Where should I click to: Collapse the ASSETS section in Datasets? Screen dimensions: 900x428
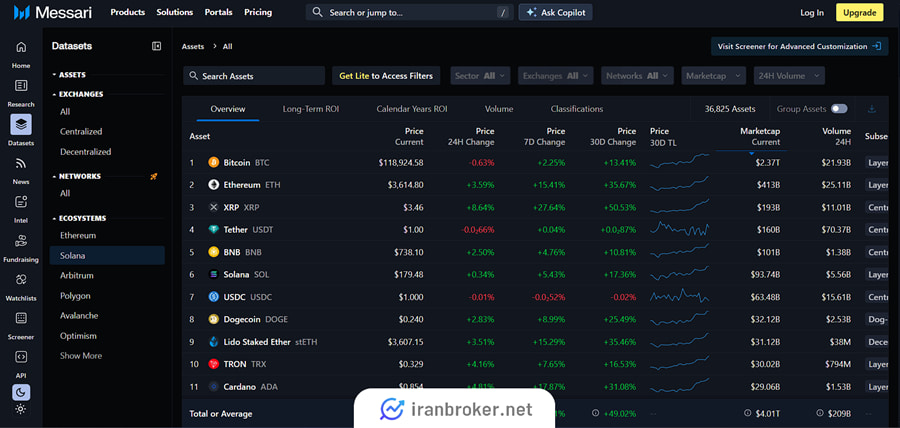pyautogui.click(x=69, y=75)
